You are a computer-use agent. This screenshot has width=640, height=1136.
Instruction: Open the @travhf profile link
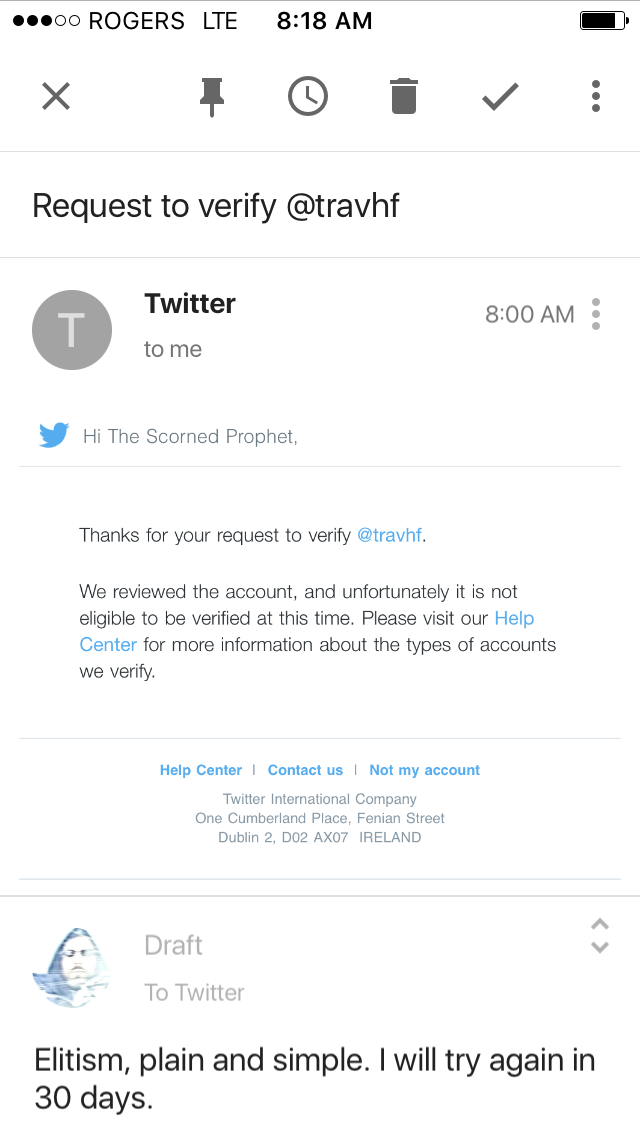(389, 535)
